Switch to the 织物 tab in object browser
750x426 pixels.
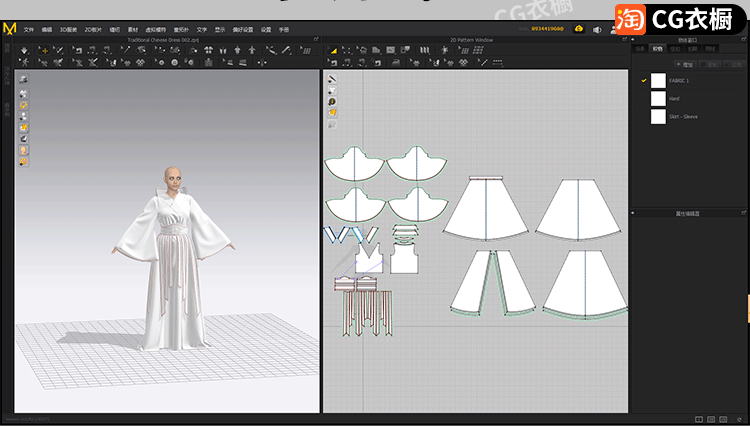tap(657, 48)
